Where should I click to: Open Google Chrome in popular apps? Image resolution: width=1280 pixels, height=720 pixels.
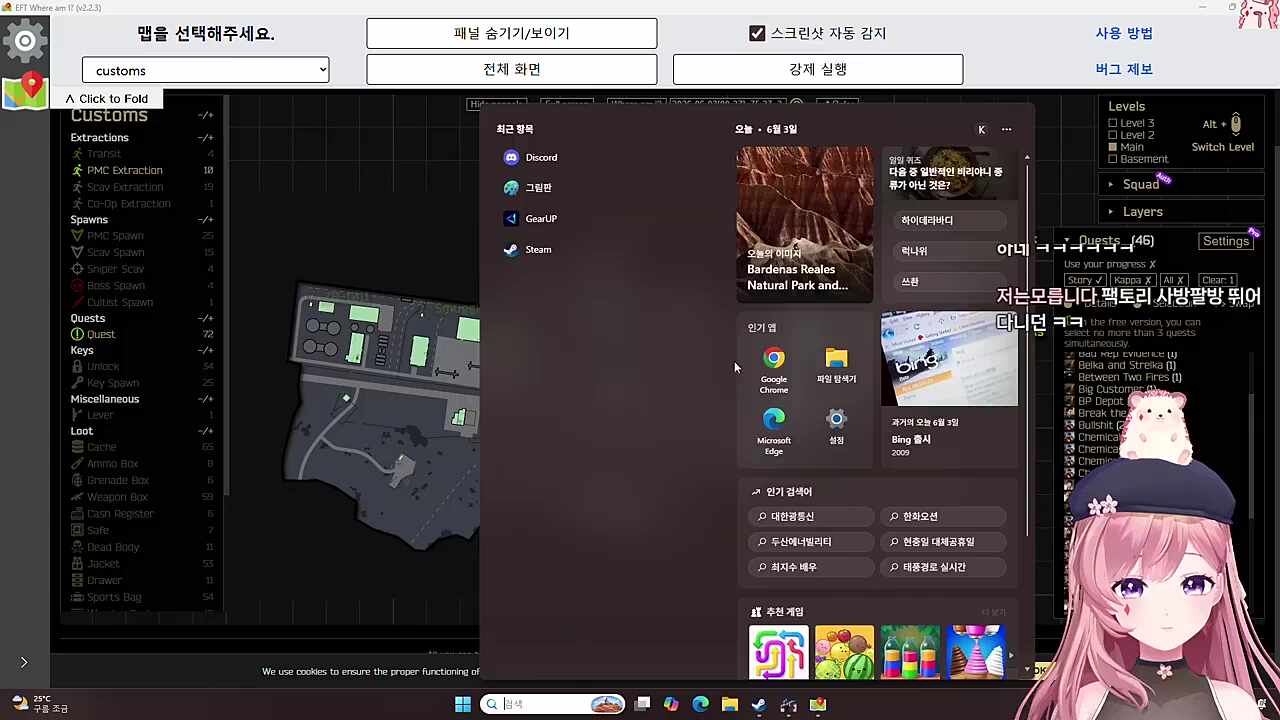pos(774,369)
